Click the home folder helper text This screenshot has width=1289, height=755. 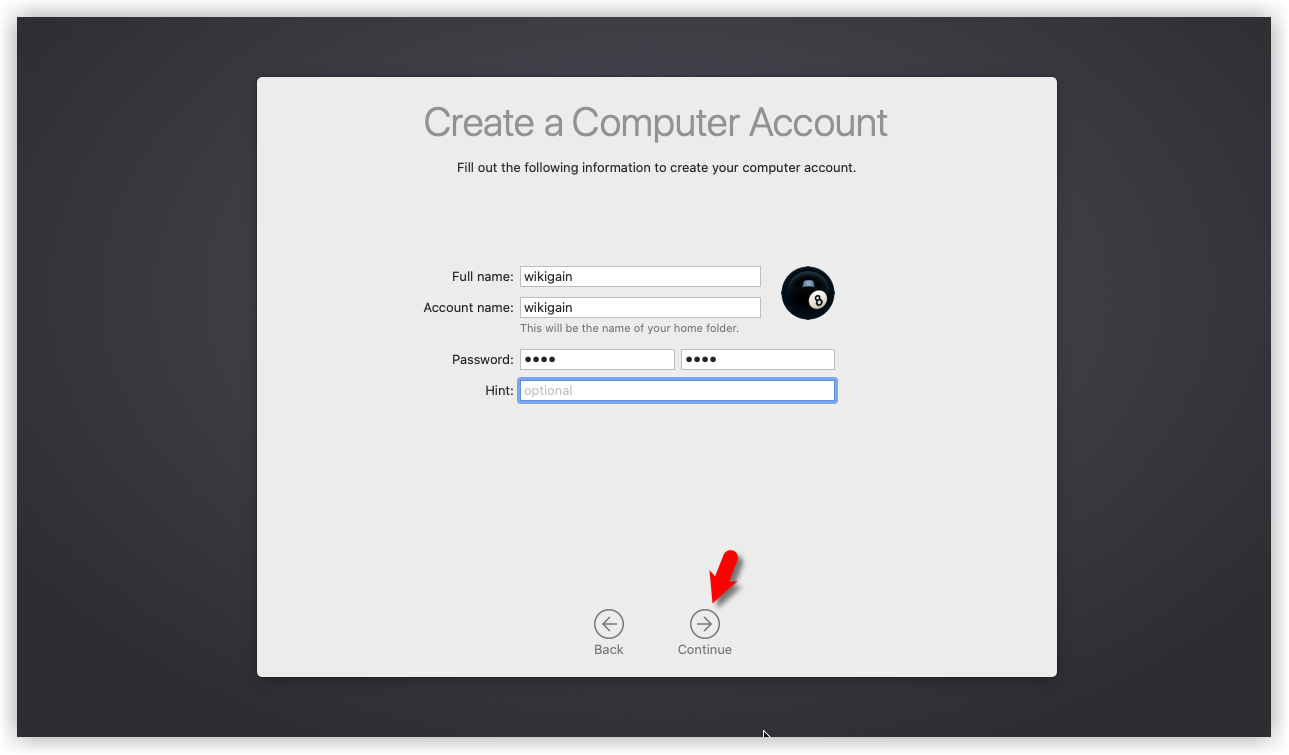tap(629, 329)
